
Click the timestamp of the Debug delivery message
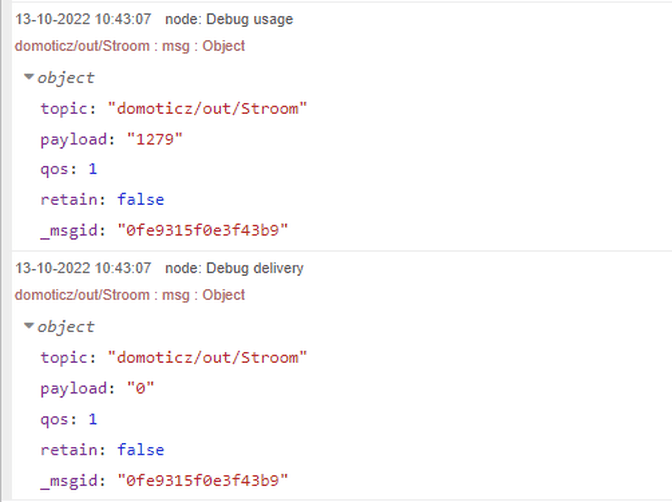[x=83, y=268]
